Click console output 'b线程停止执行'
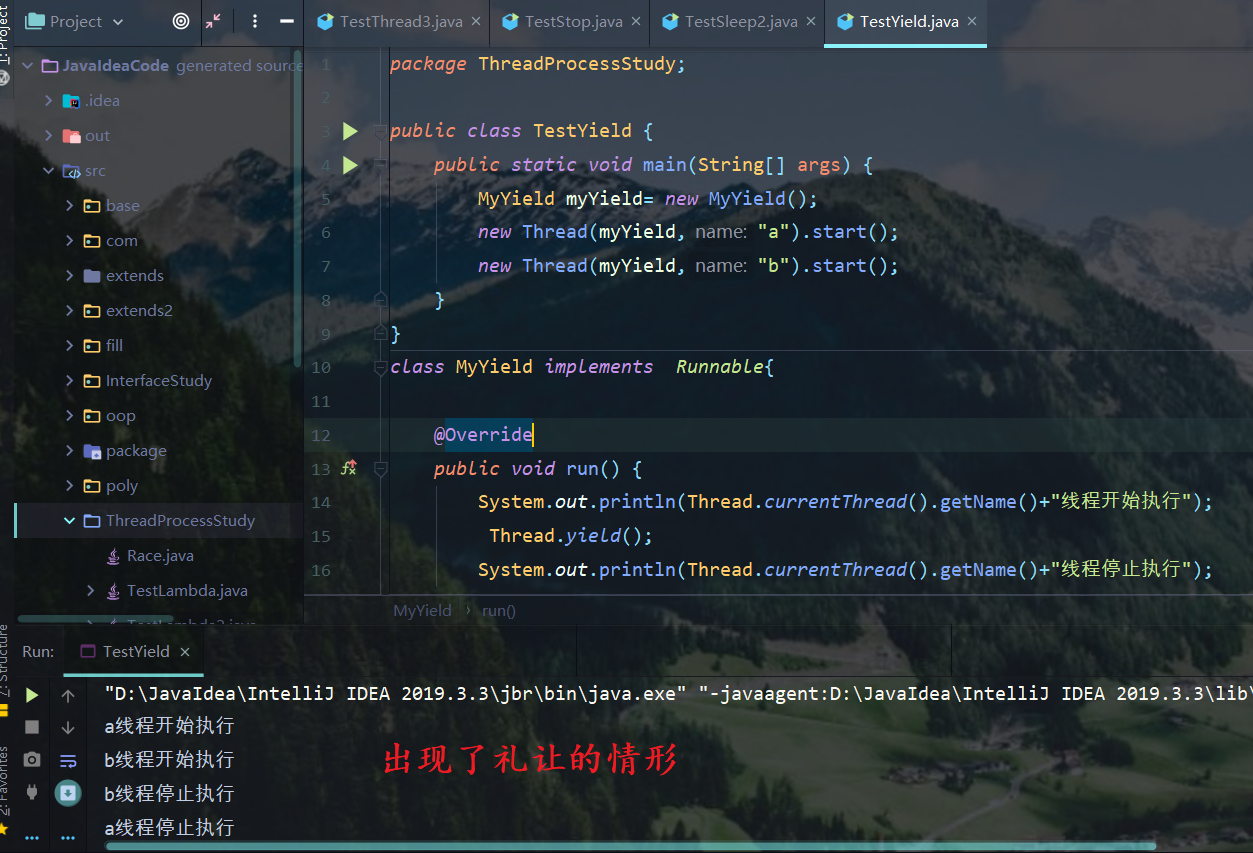Image resolution: width=1253 pixels, height=853 pixels. pos(169,793)
